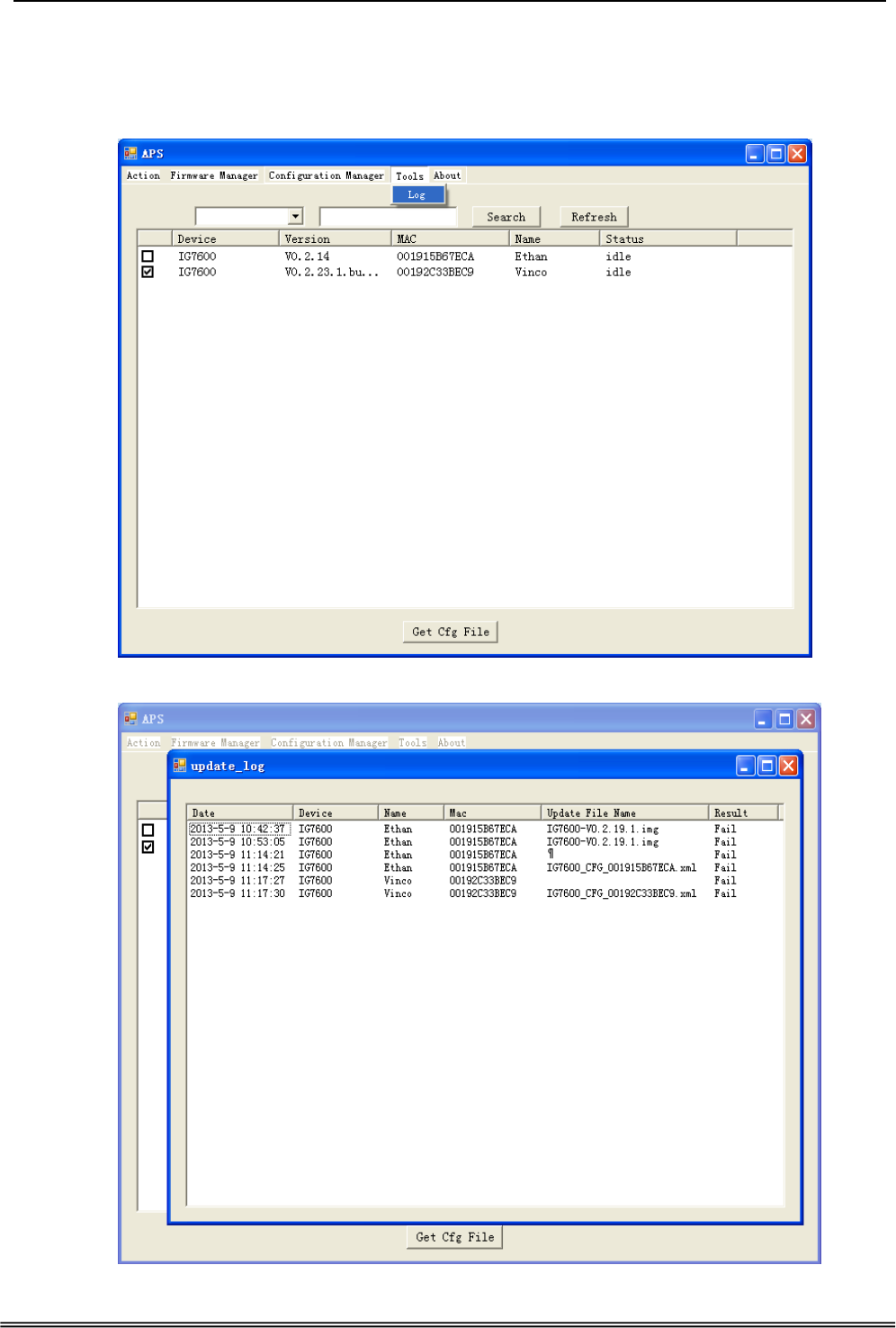Sort by Version column header
The height and width of the screenshot is (1328, 896).
pyautogui.click(x=335, y=238)
